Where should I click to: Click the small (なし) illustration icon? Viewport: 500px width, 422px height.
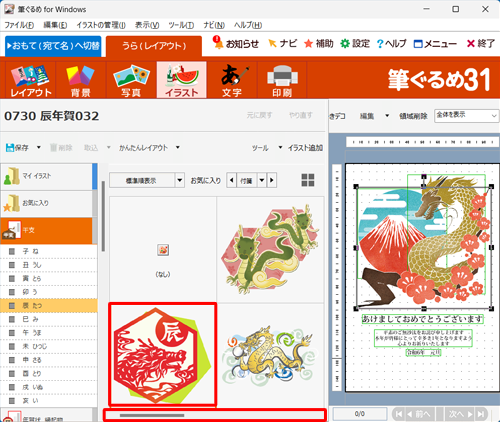[x=163, y=250]
